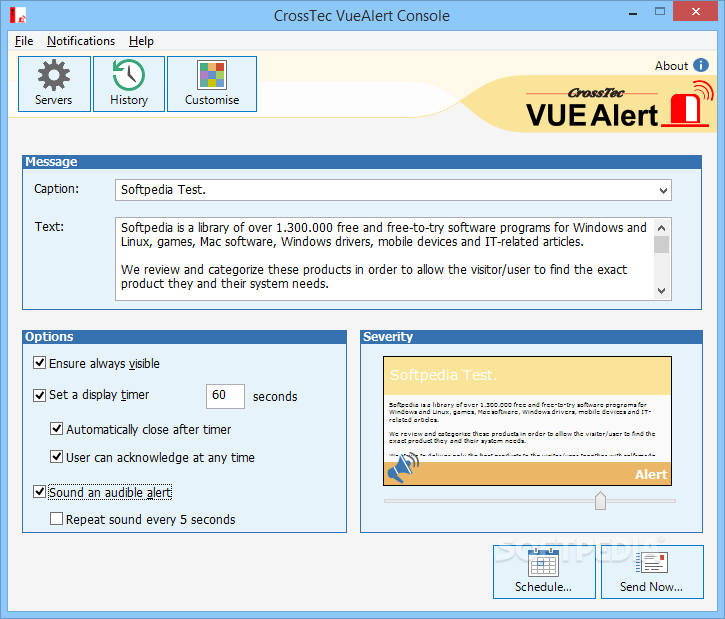Image resolution: width=725 pixels, height=619 pixels.
Task: Open the Customise color grid button
Action: point(212,84)
